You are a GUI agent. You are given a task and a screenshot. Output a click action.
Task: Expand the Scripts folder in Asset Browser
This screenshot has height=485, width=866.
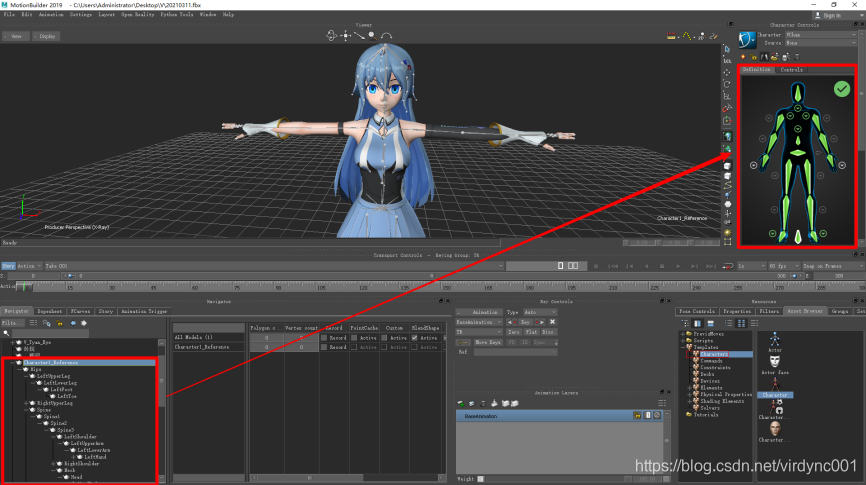[x=683, y=341]
